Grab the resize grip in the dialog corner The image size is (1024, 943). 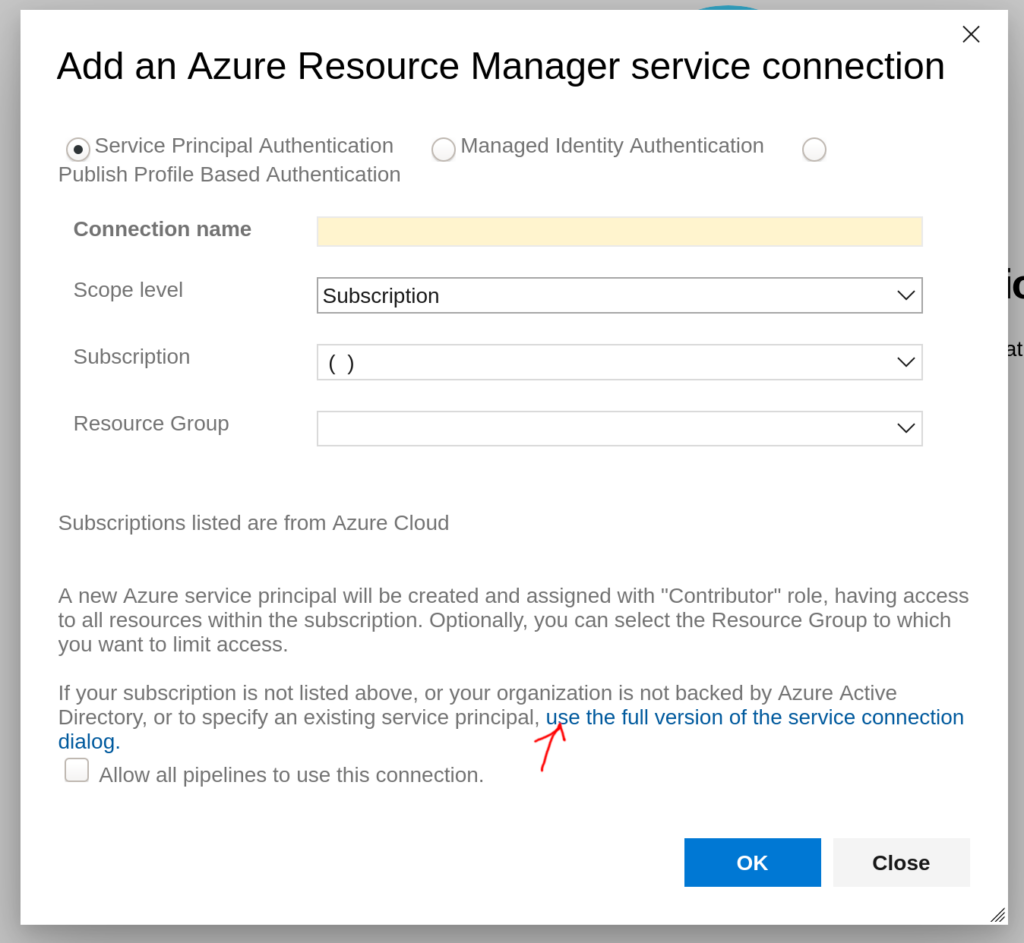coord(997,914)
